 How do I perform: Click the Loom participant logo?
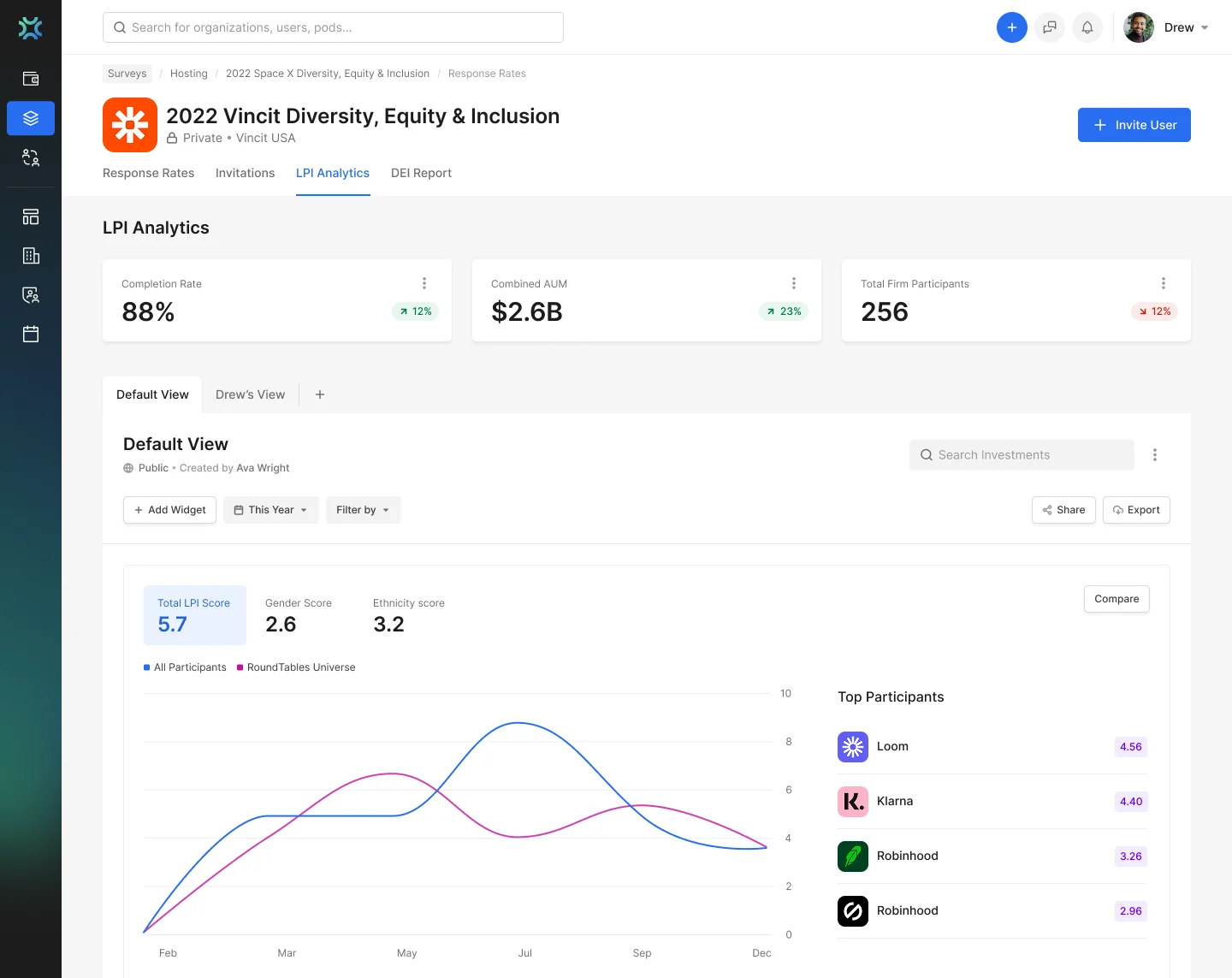pos(853,747)
